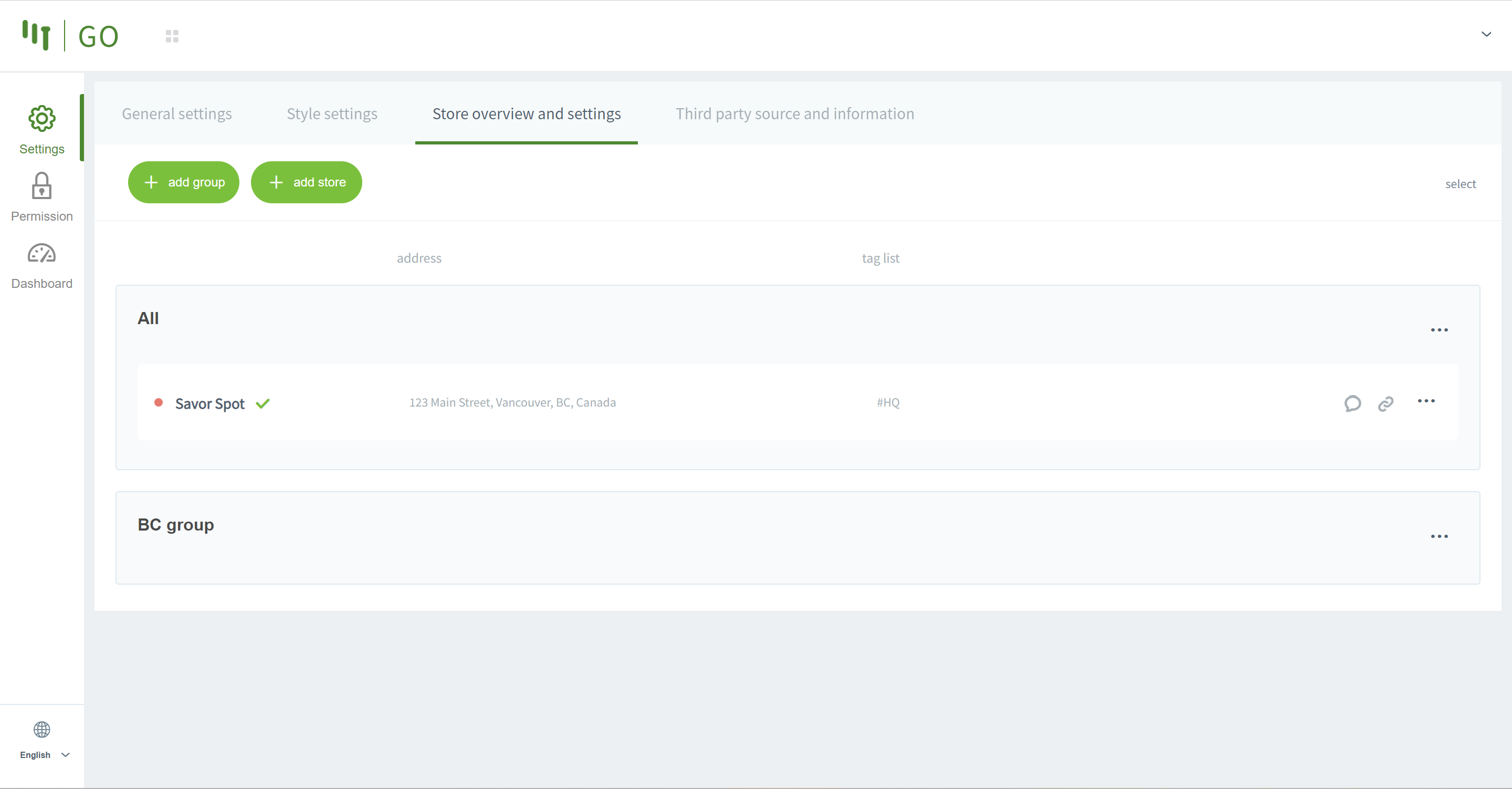Open Third party source and information tab
Image resolution: width=1512 pixels, height=789 pixels.
794,114
